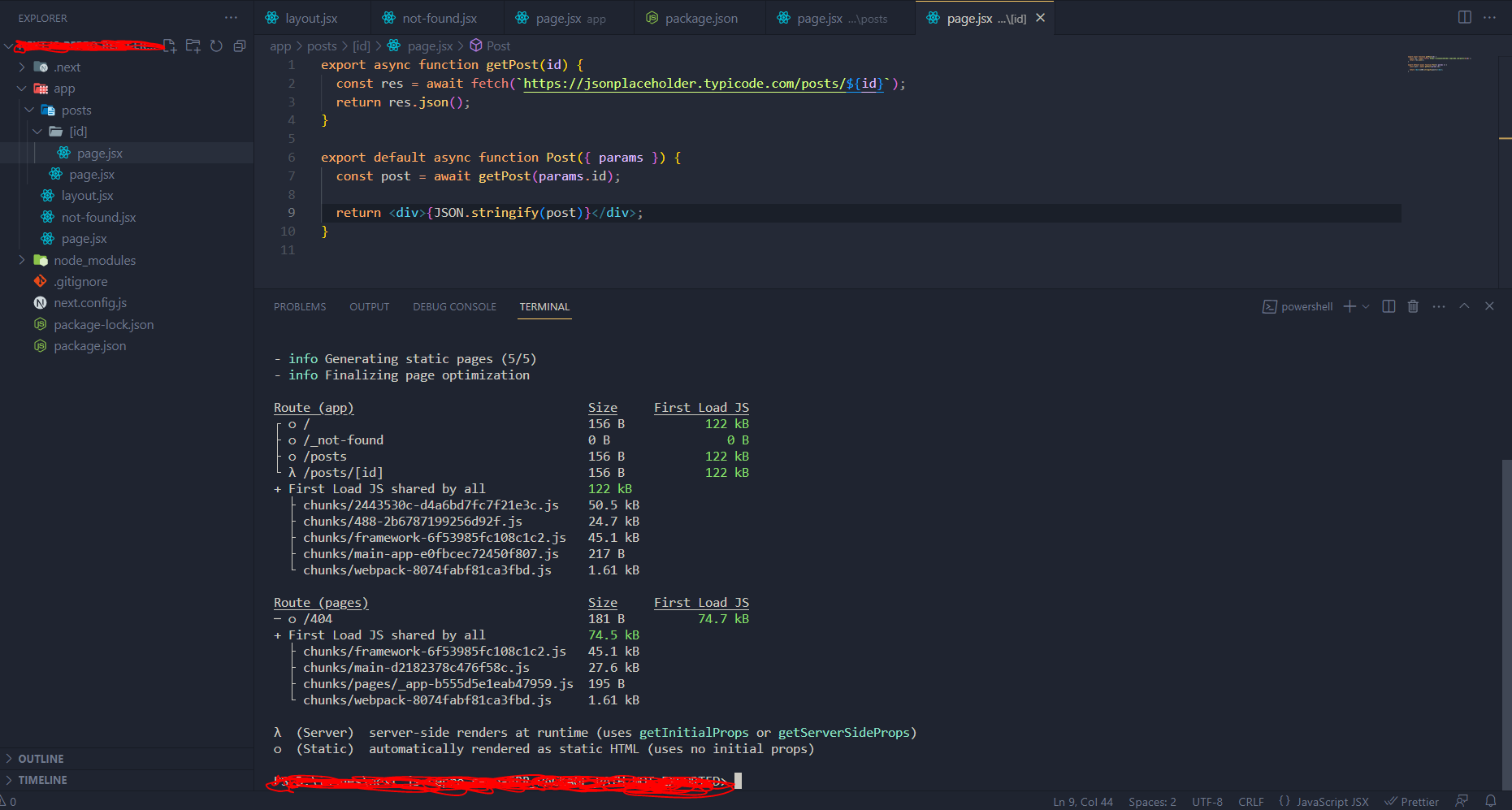Screen dimensions: 1512x810
Task: Create a new file in Explorer
Action: 170,46
